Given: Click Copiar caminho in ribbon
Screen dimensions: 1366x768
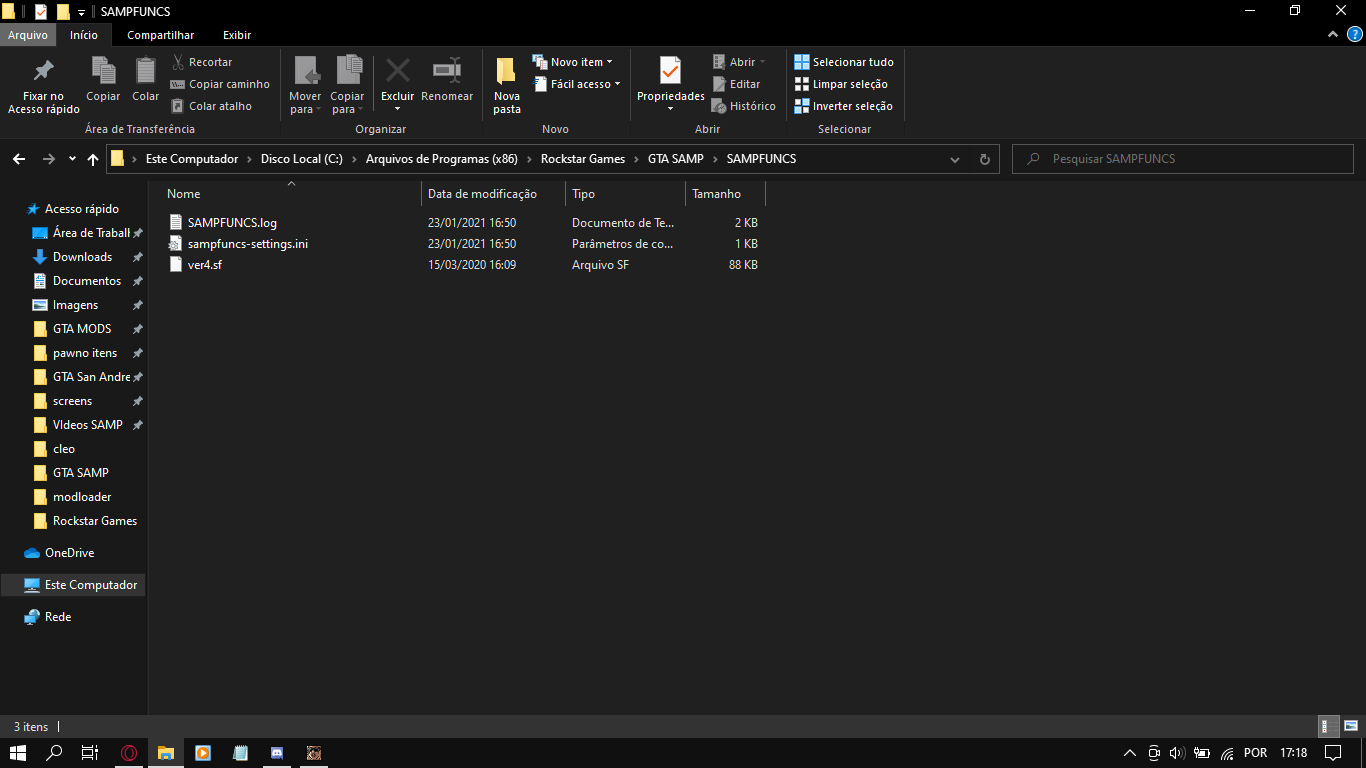Looking at the screenshot, I should click(x=220, y=84).
